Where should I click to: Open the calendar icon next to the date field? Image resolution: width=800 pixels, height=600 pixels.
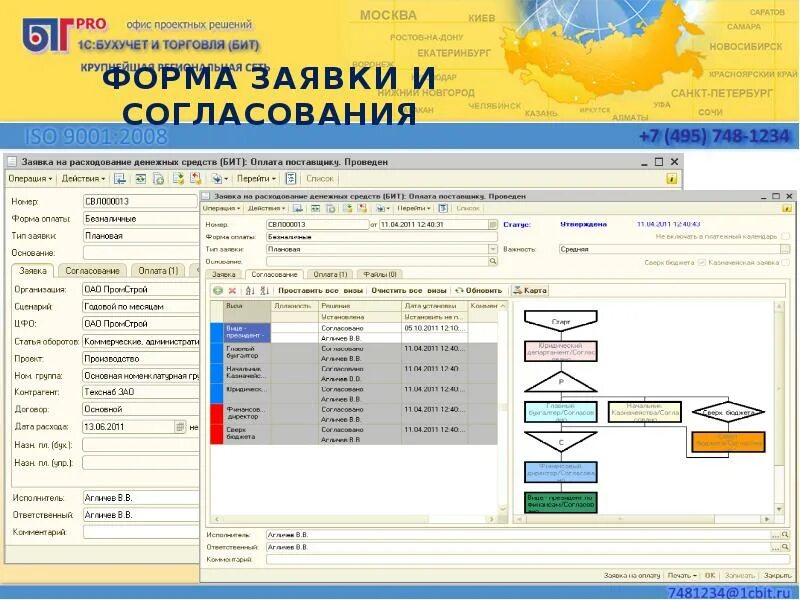[x=492, y=223]
